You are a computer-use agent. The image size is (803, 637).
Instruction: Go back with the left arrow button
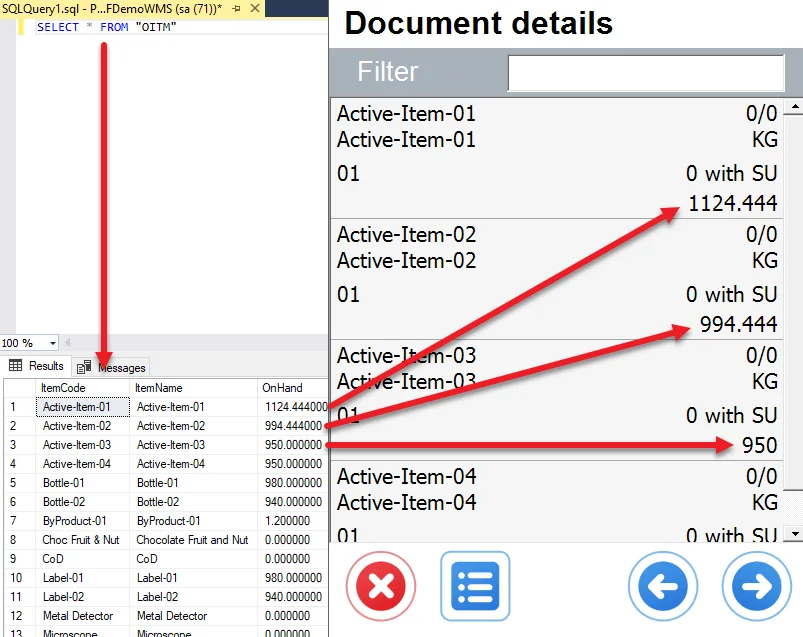coord(663,586)
